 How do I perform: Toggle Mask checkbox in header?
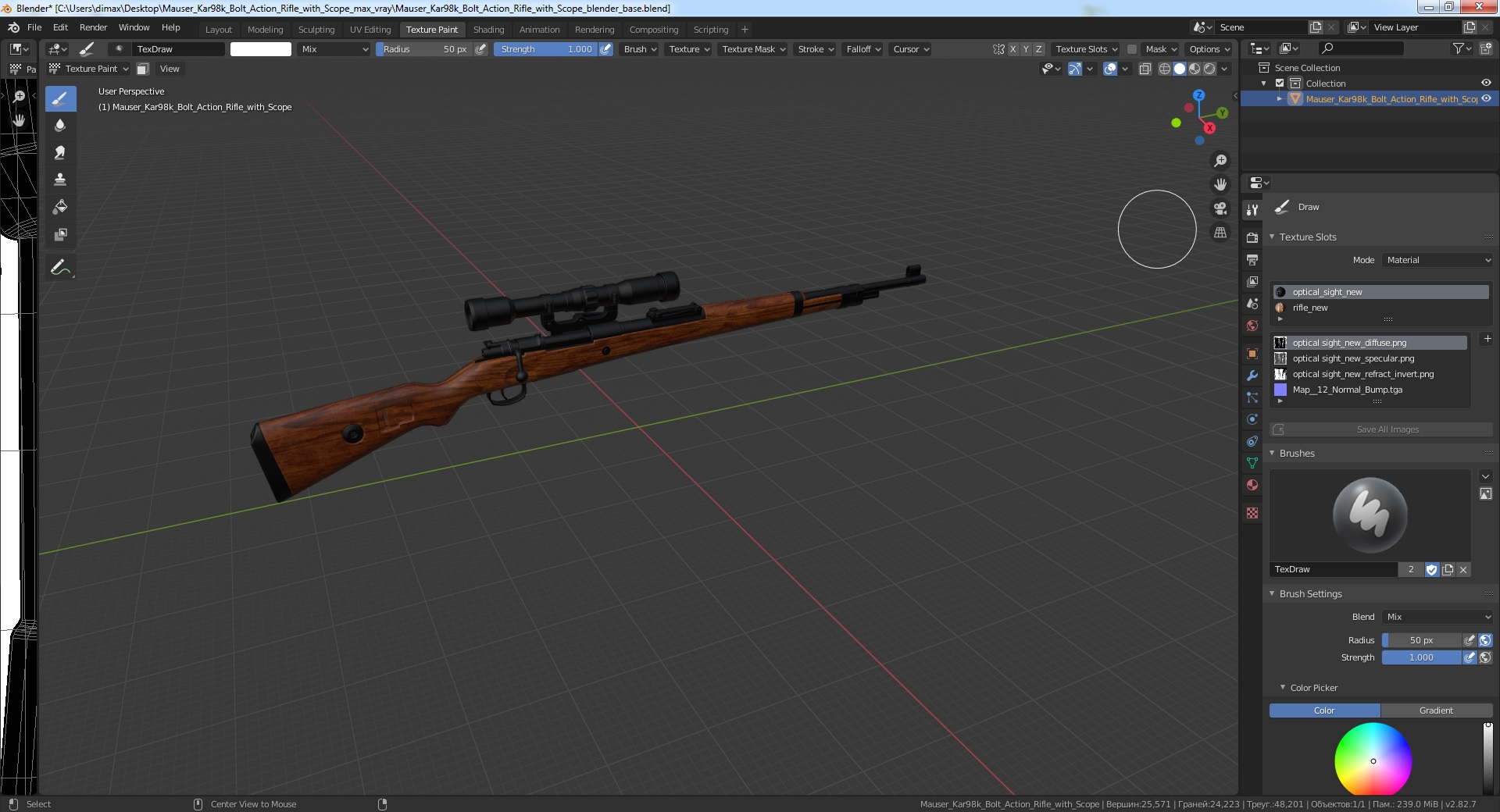point(1132,49)
